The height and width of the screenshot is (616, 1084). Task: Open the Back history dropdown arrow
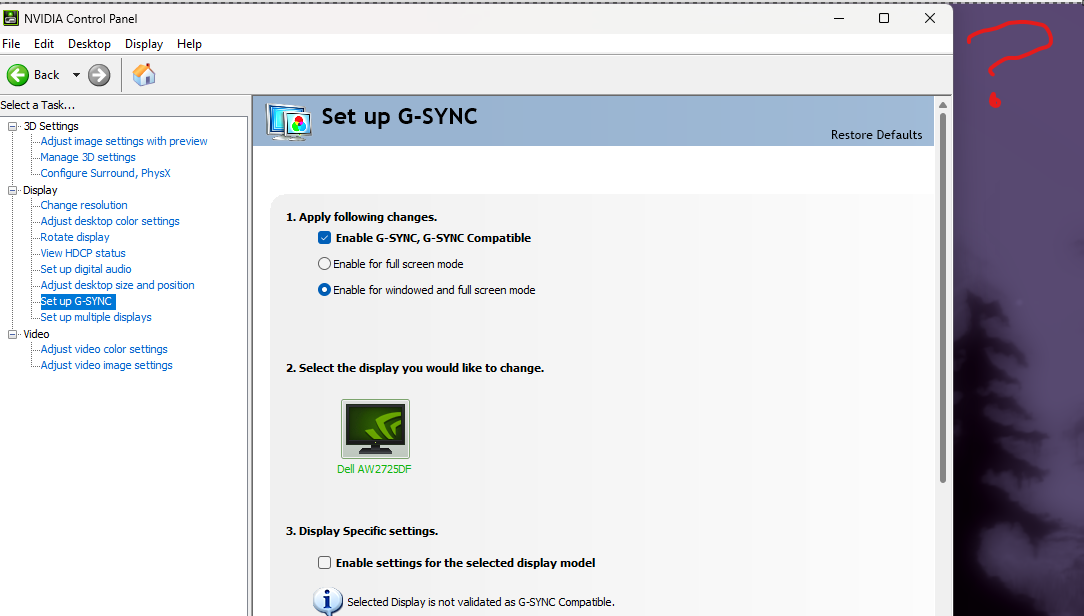pos(76,75)
